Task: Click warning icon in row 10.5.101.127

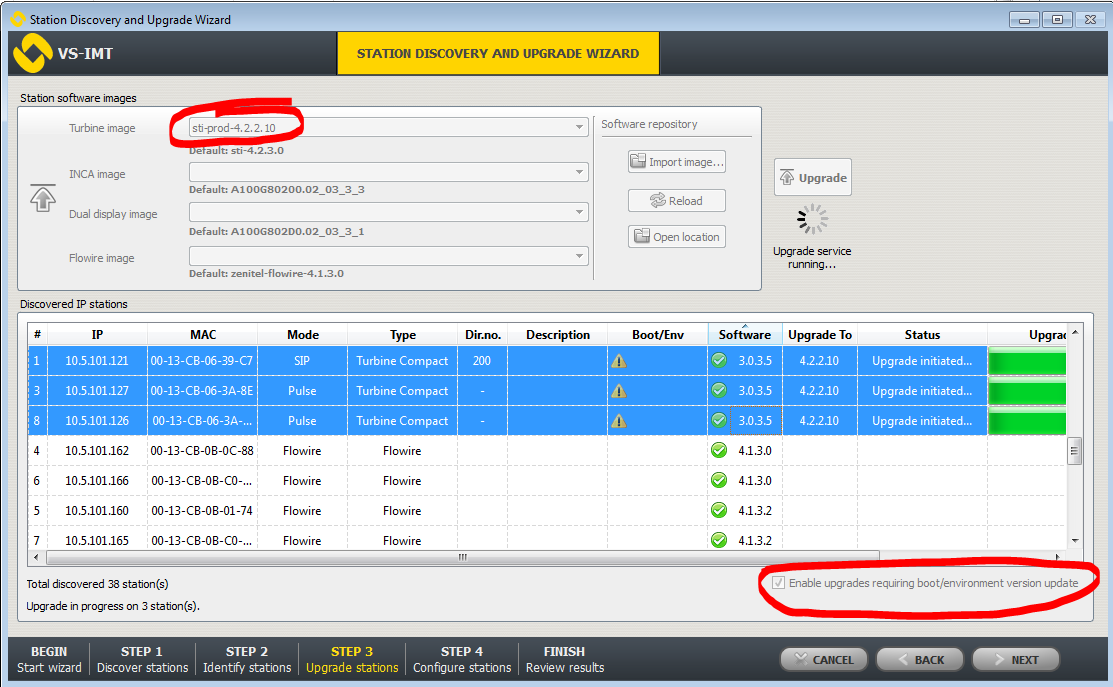Action: pos(619,391)
